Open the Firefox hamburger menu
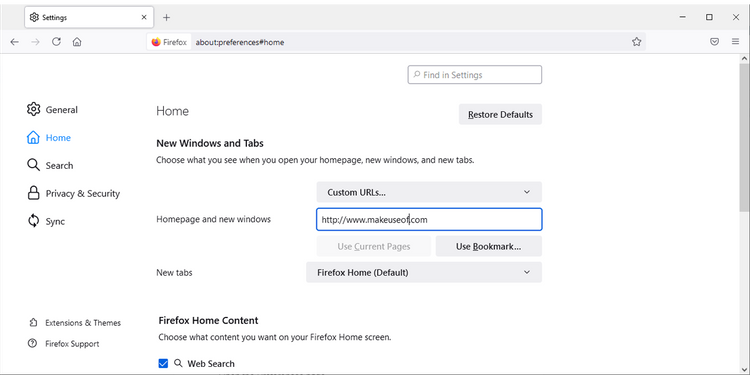Viewport: 750px width, 375px height. pos(736,42)
